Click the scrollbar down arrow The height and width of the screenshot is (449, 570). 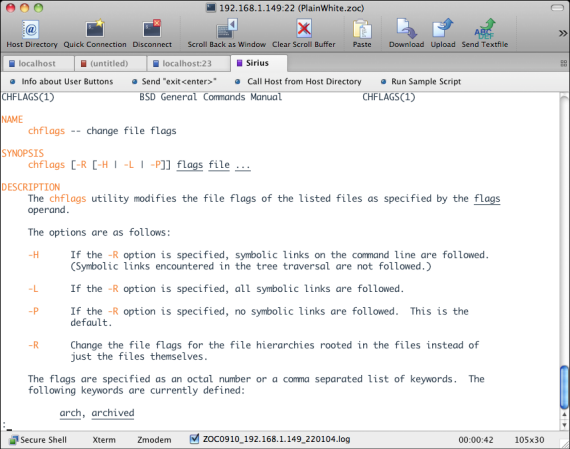tap(564, 425)
